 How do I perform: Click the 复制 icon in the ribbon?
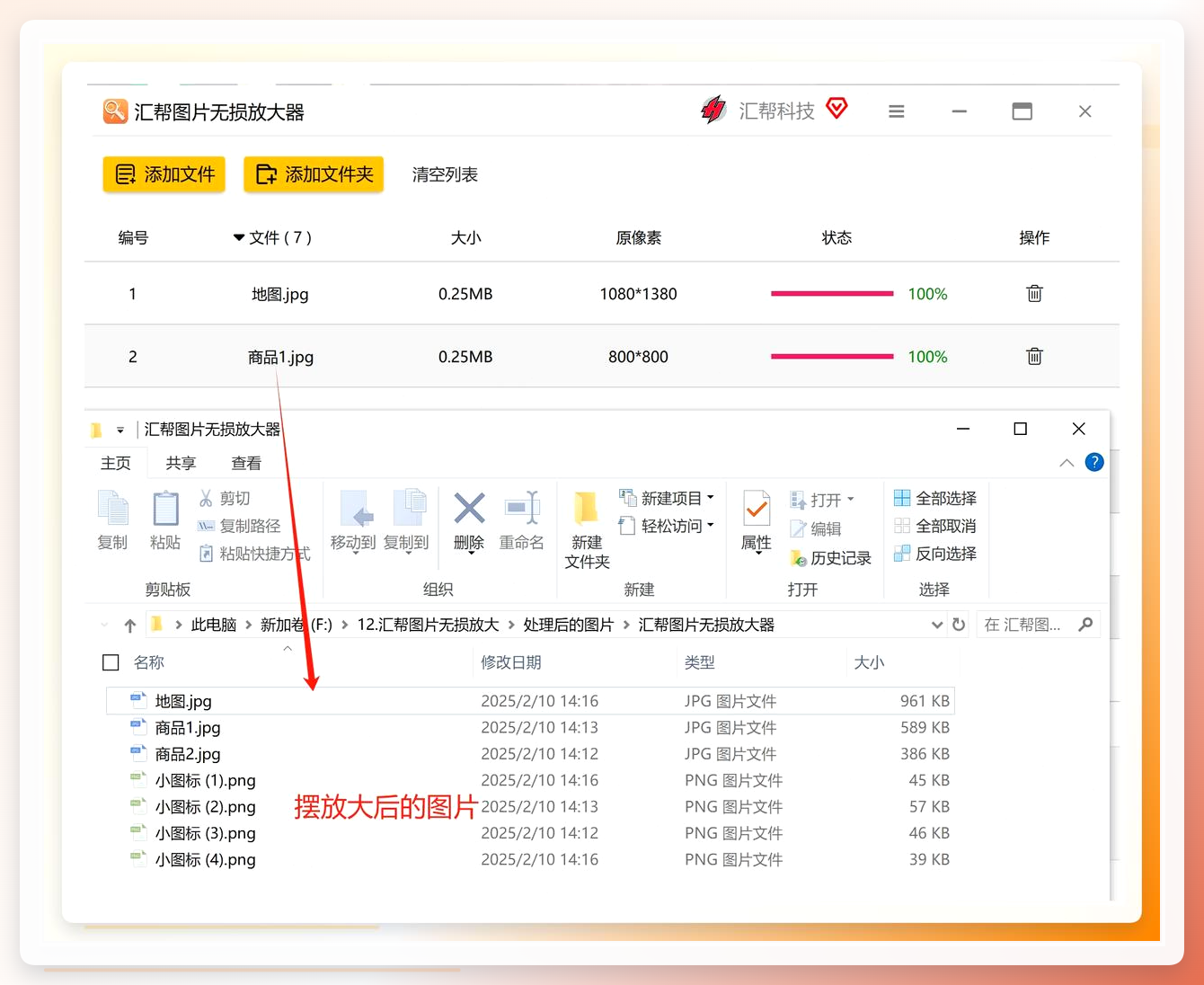pyautogui.click(x=112, y=508)
